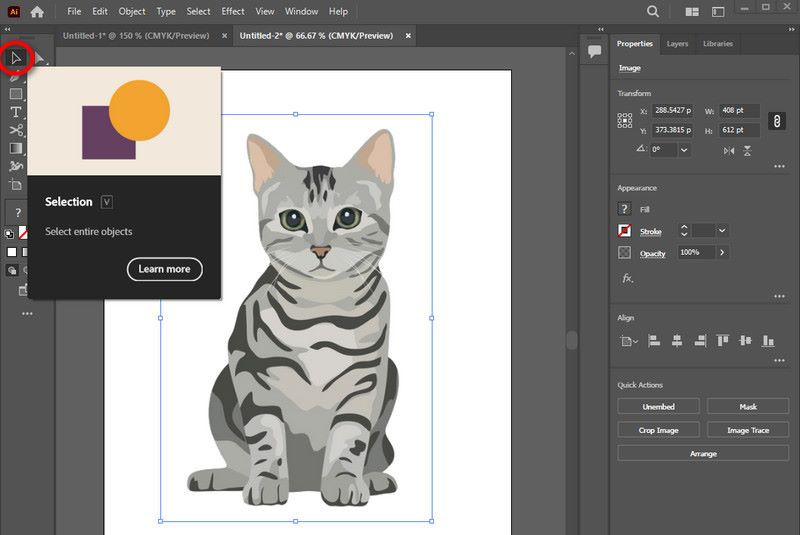The image size is (800, 535).
Task: Open the Window menu
Action: [302, 11]
